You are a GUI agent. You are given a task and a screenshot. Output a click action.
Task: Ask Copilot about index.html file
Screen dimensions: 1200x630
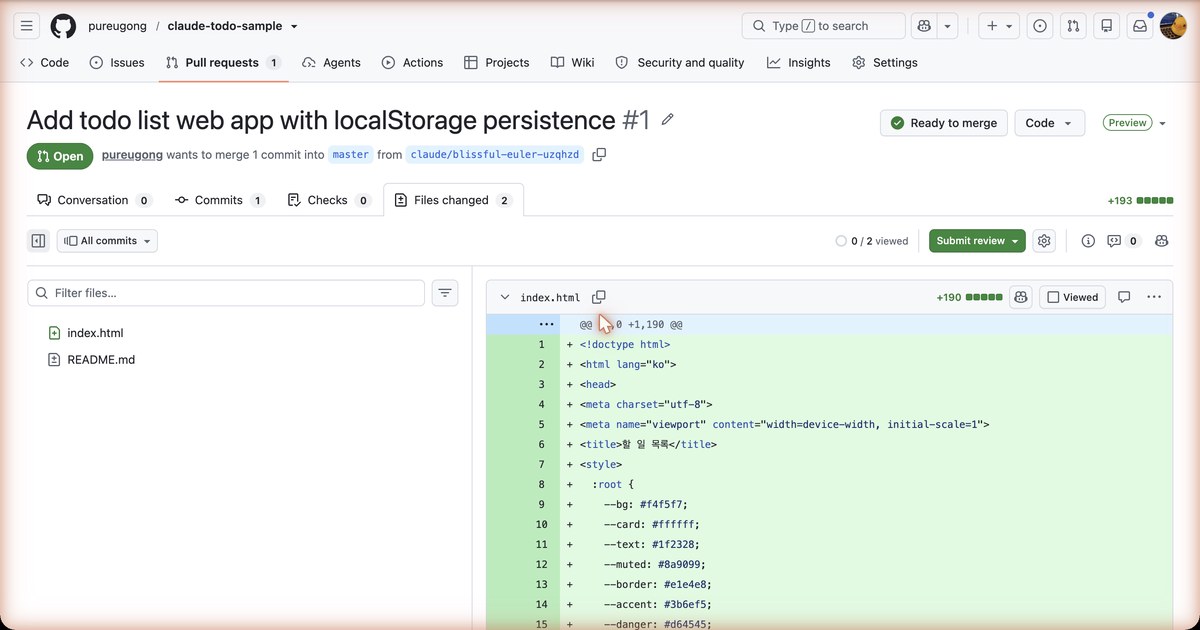1021,297
